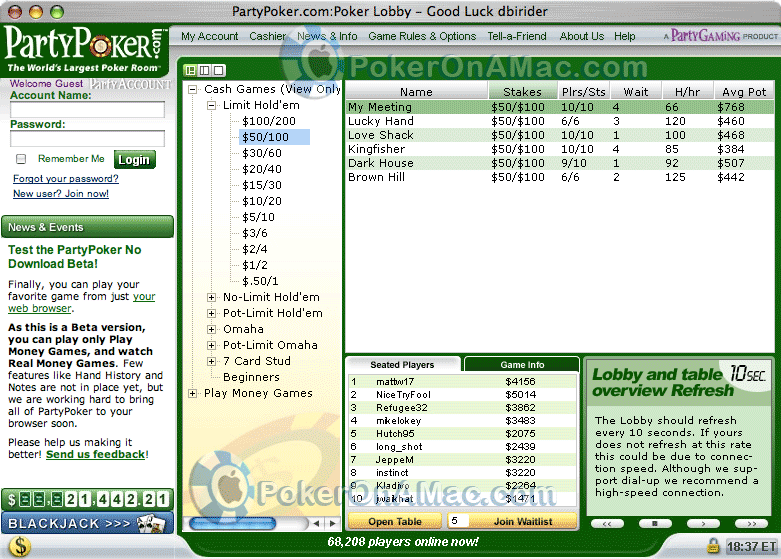781x559 pixels.
Task: Select the Lucky Hand table row
Action: point(560,121)
